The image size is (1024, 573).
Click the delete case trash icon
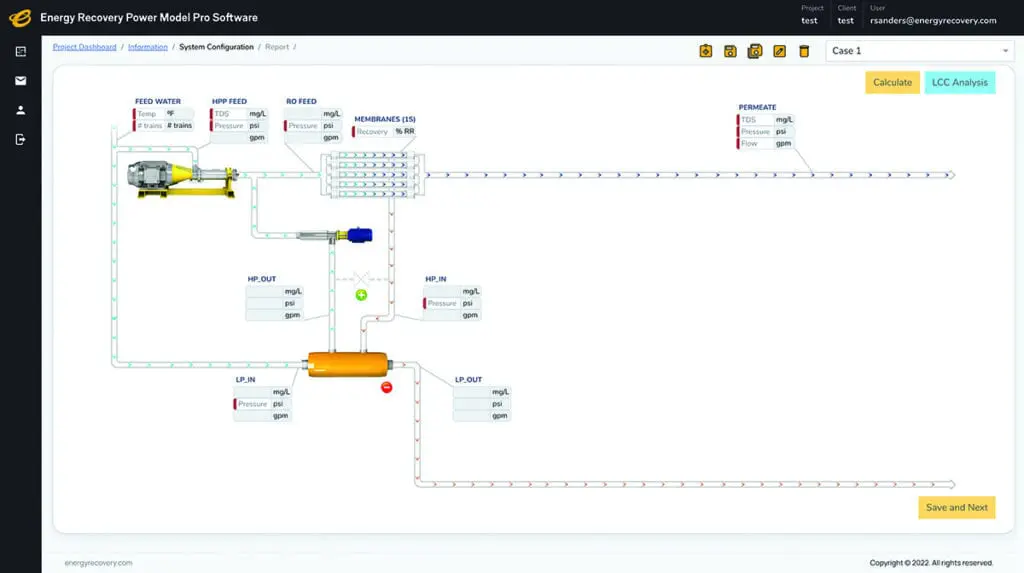[804, 51]
